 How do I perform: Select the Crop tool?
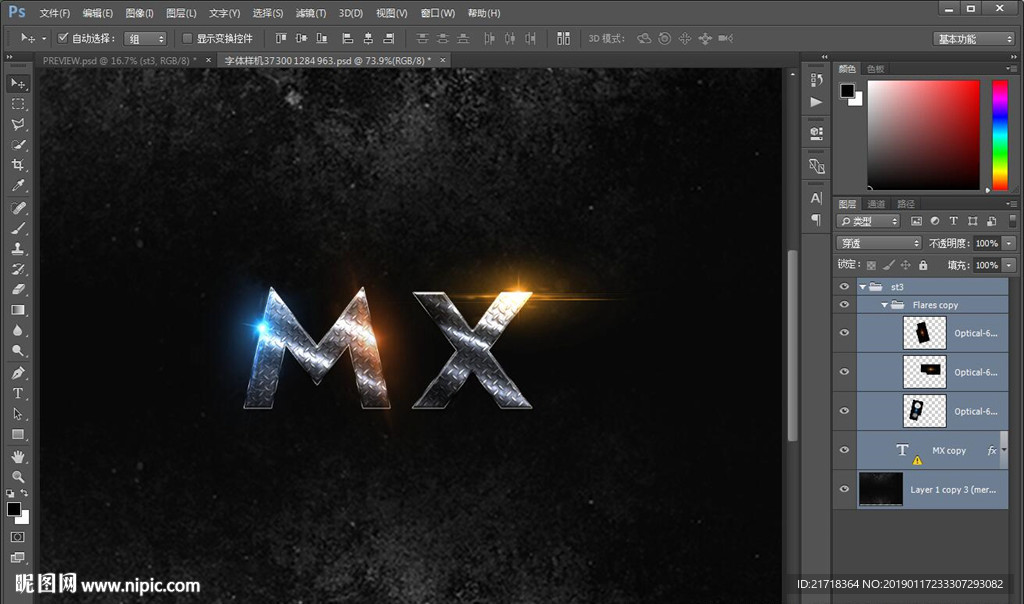[18, 165]
